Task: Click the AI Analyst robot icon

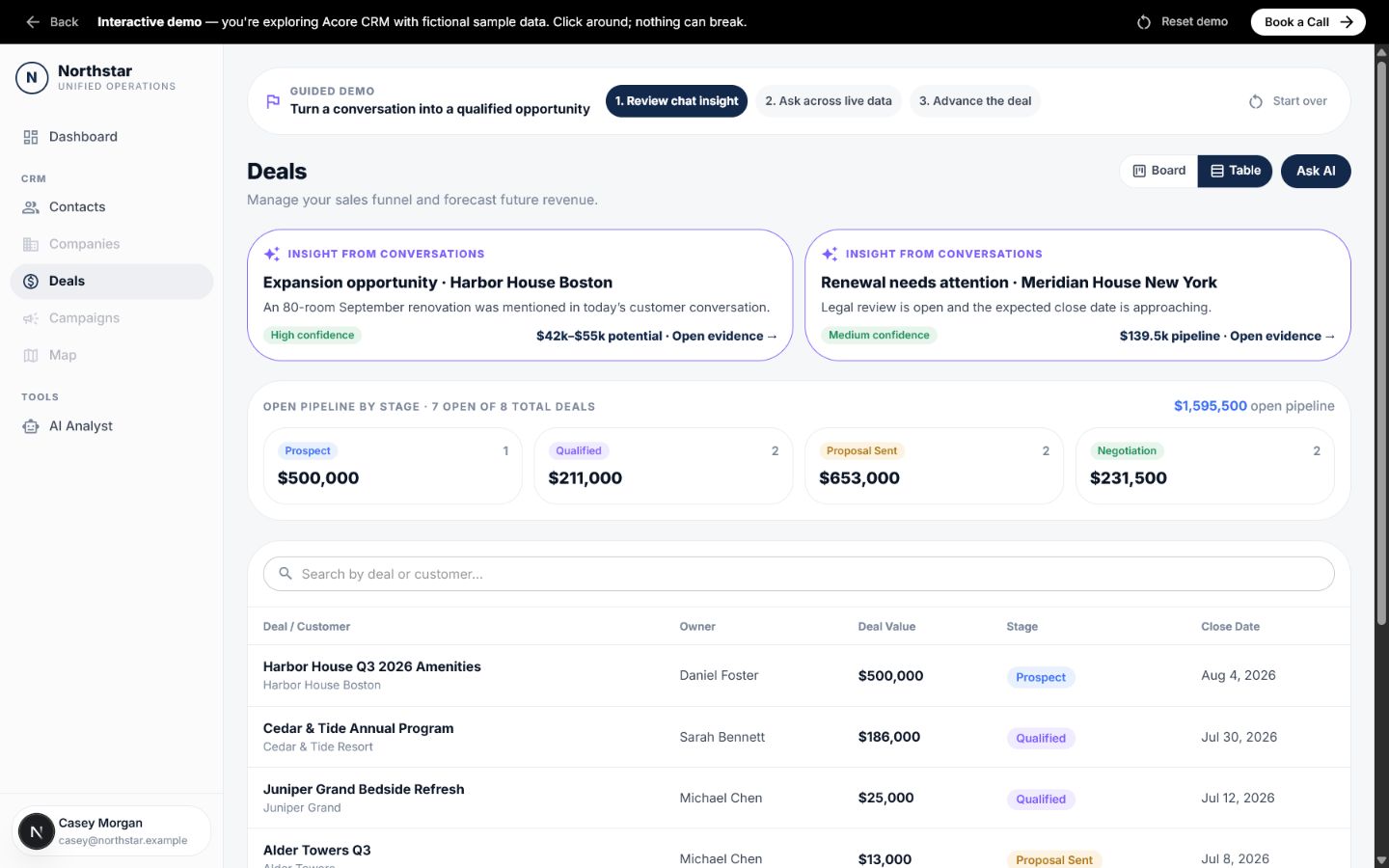Action: pyautogui.click(x=31, y=426)
